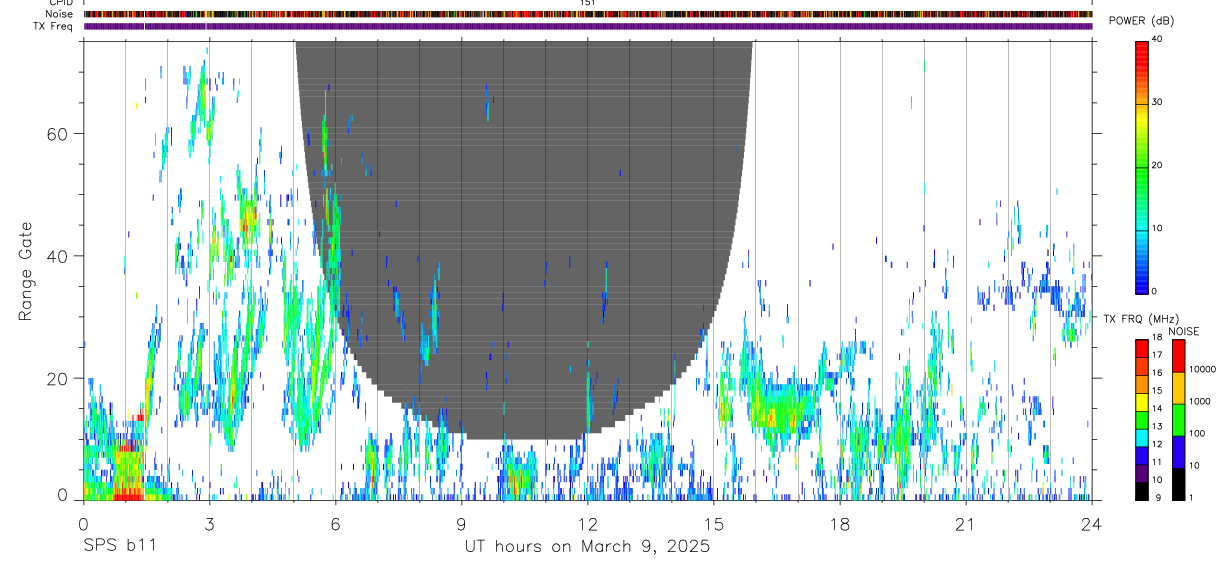Click the 'SPS b11' label
The width and height of the screenshot is (1228, 567).
point(118,547)
